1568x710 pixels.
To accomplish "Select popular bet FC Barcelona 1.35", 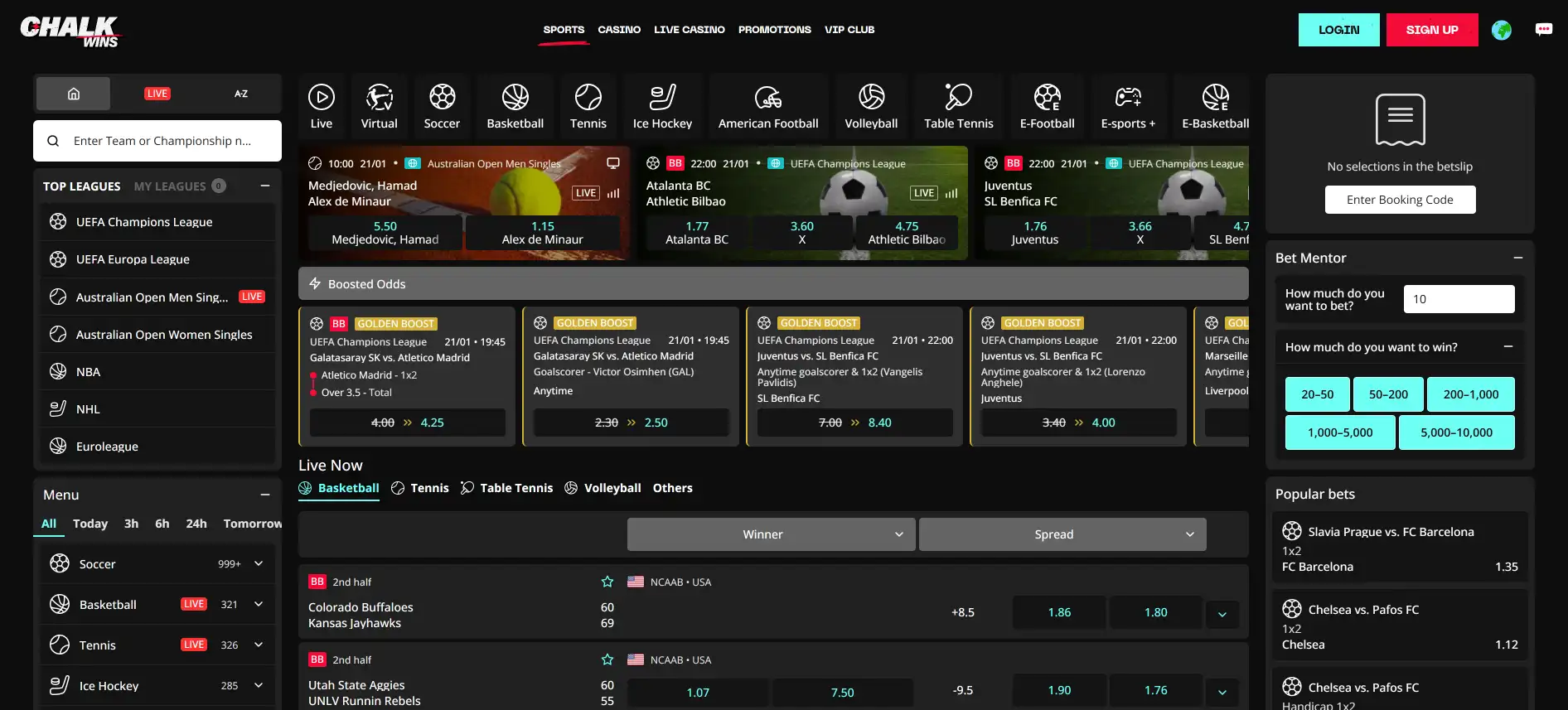I will [x=1400, y=548].
